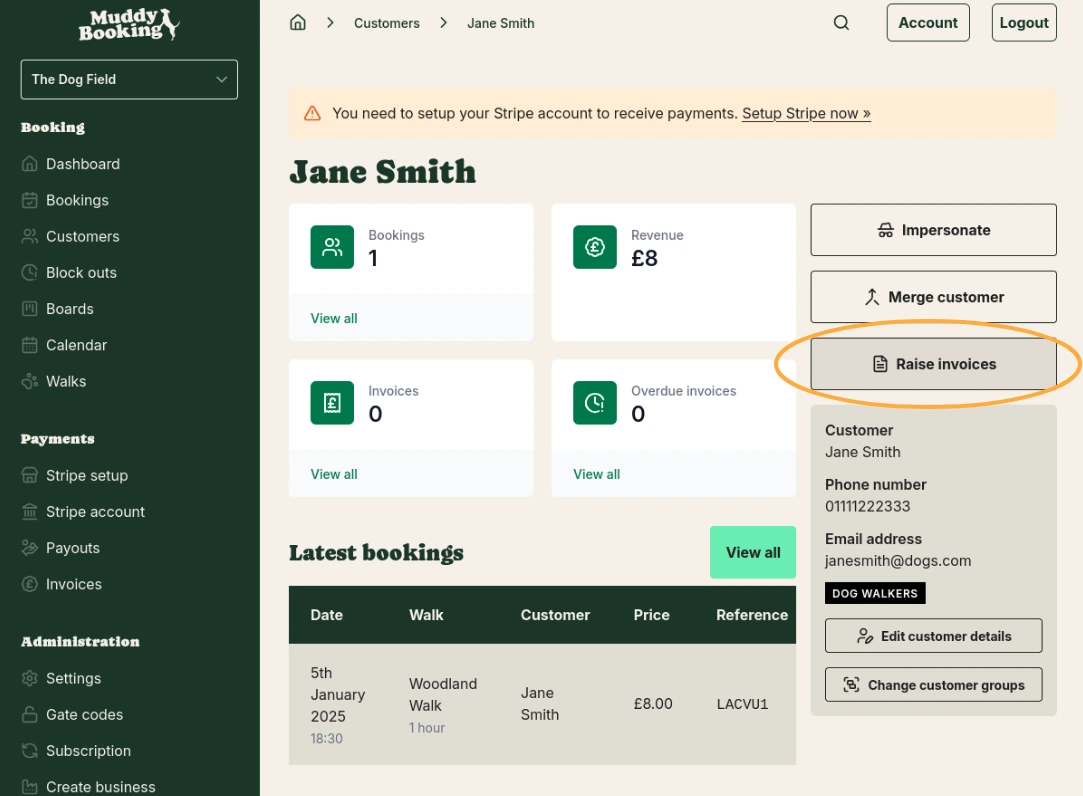Click the chevron on the business selector

[x=224, y=79]
